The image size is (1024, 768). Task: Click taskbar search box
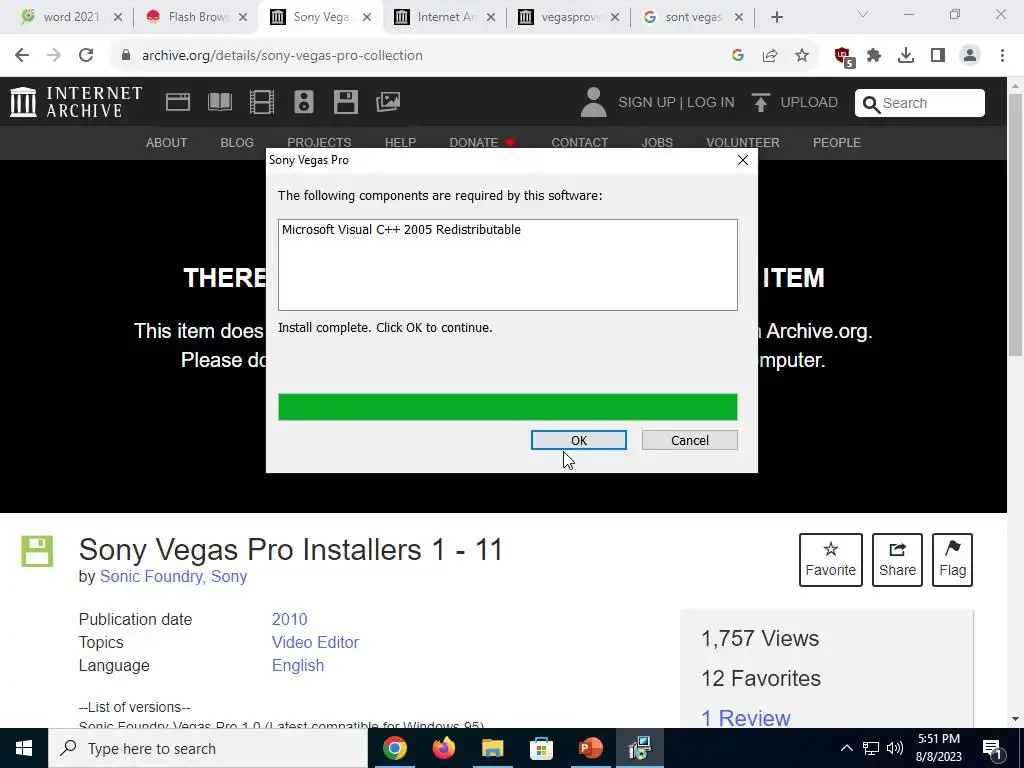208,748
